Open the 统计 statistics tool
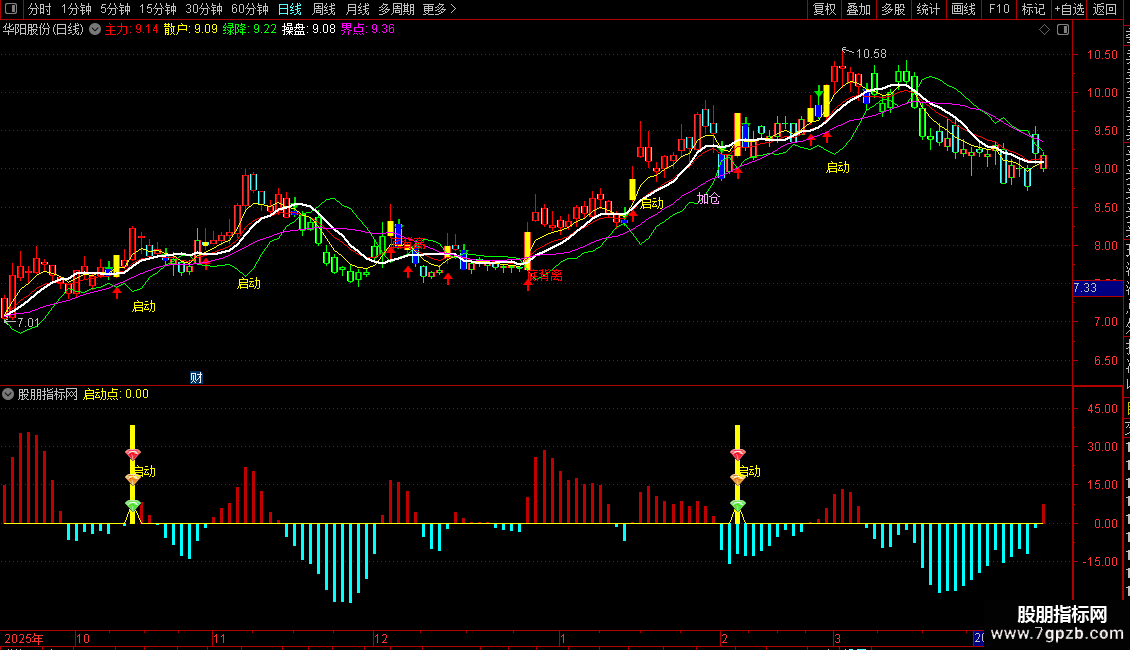1130x650 pixels. click(927, 9)
